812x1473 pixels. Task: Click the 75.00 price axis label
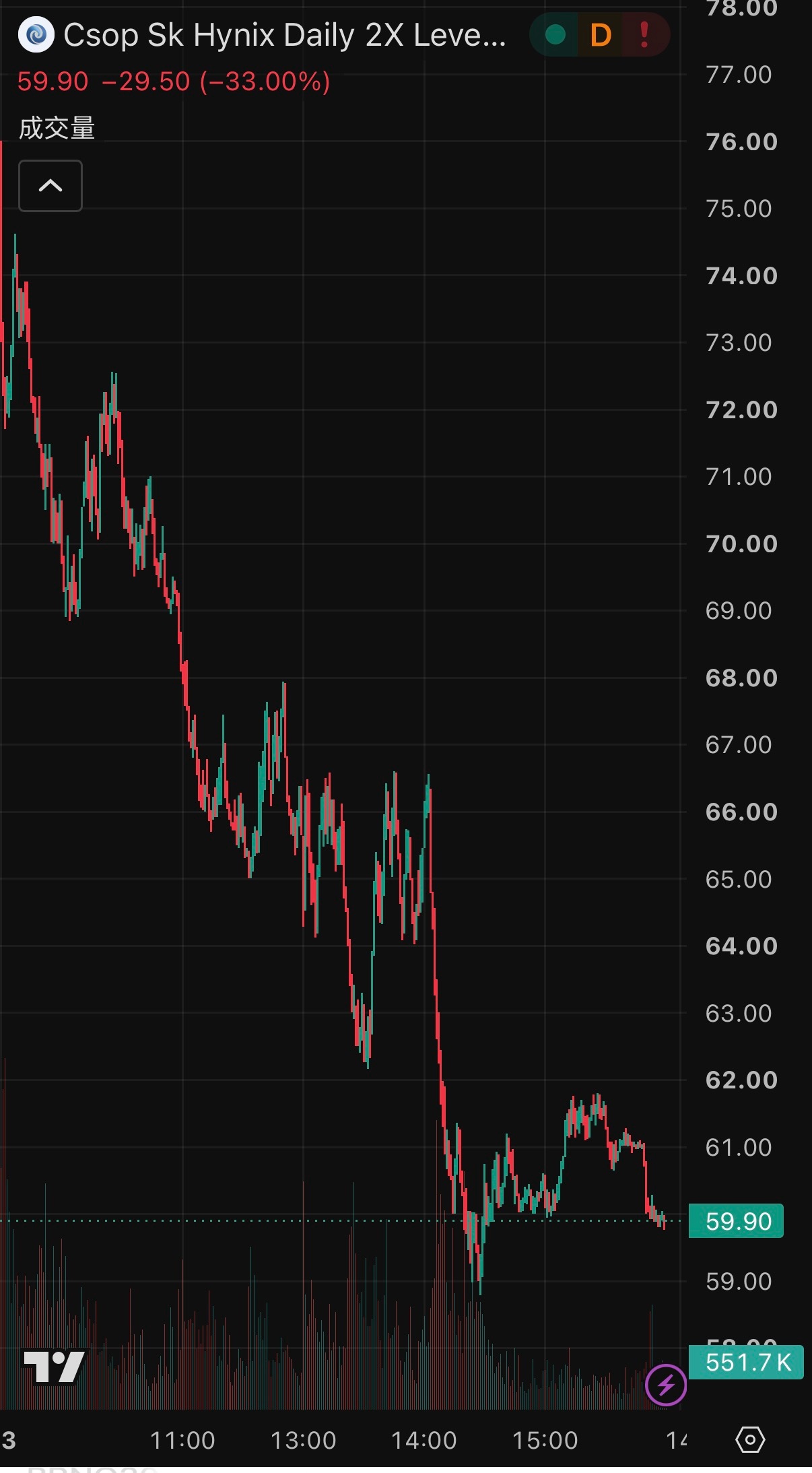[x=739, y=208]
